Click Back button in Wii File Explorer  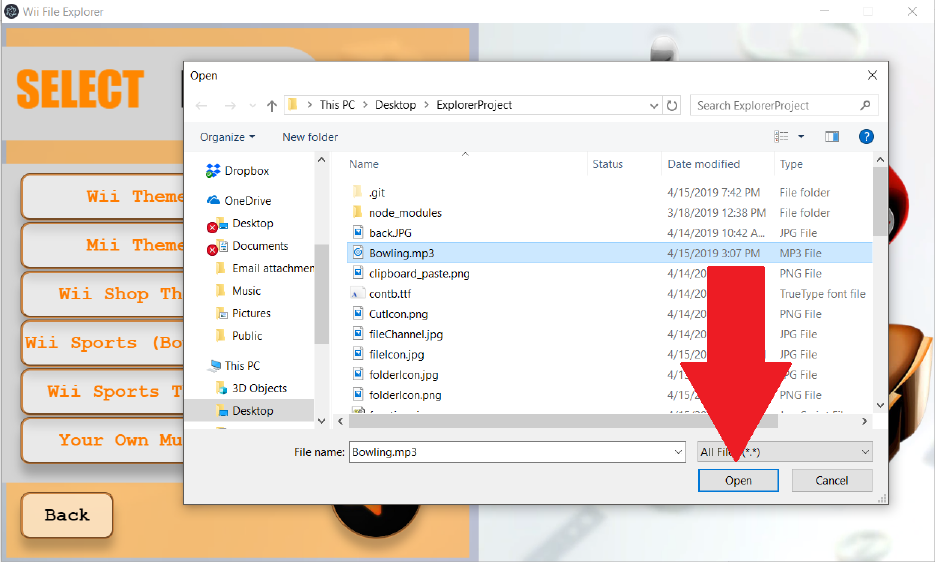pyautogui.click(x=67, y=515)
